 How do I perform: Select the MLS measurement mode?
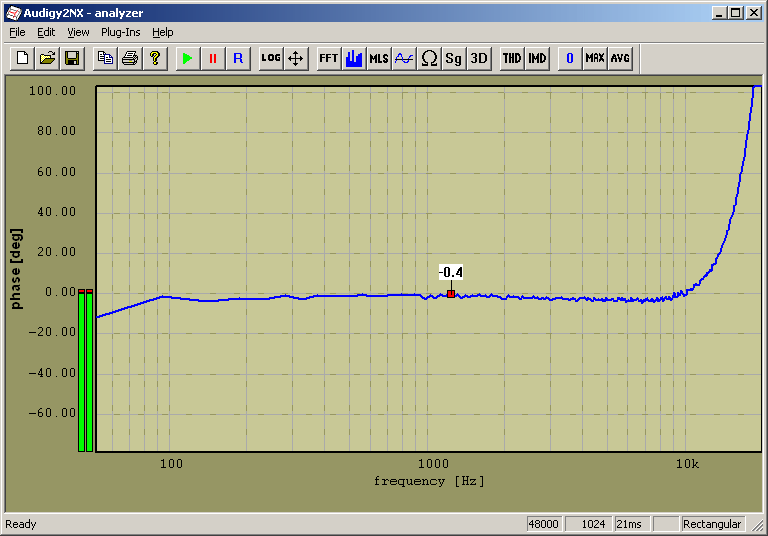[x=379, y=58]
